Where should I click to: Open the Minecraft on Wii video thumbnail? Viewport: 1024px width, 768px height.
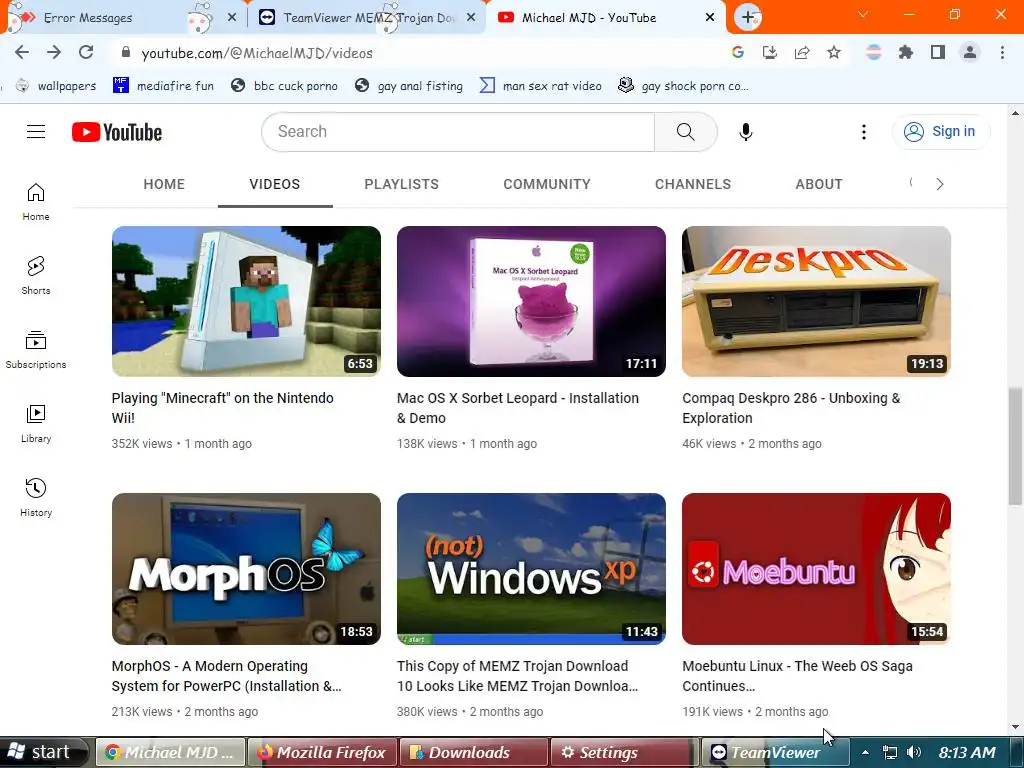point(246,301)
